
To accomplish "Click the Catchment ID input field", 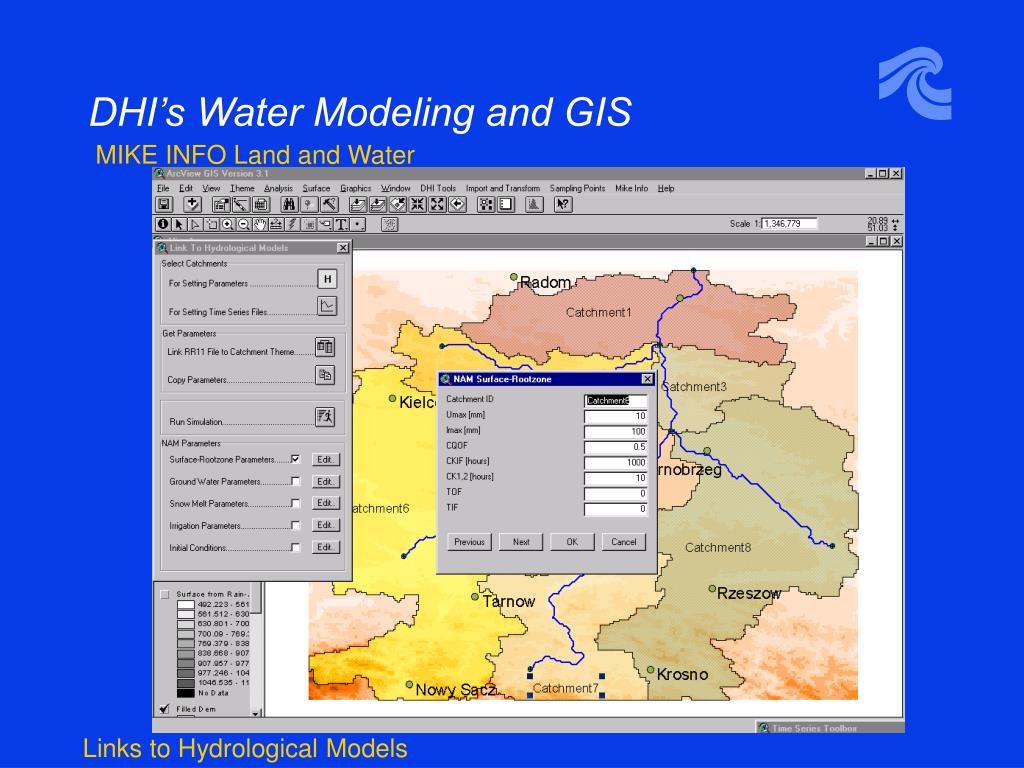I will click(x=615, y=400).
